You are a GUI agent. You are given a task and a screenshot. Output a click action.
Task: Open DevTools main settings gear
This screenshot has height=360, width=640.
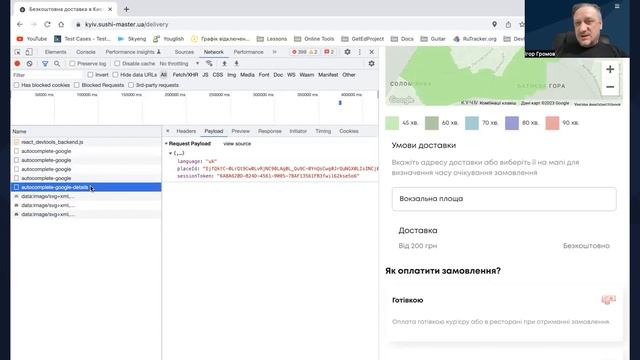click(347, 52)
